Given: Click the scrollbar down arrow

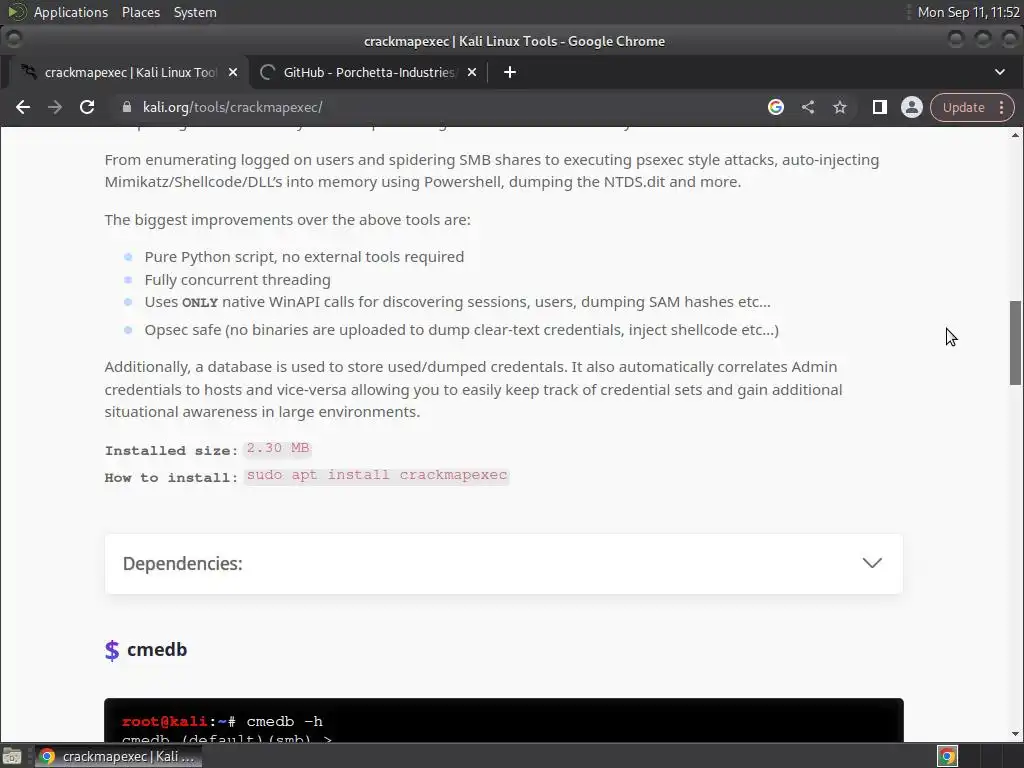Looking at the screenshot, I should (1015, 734).
